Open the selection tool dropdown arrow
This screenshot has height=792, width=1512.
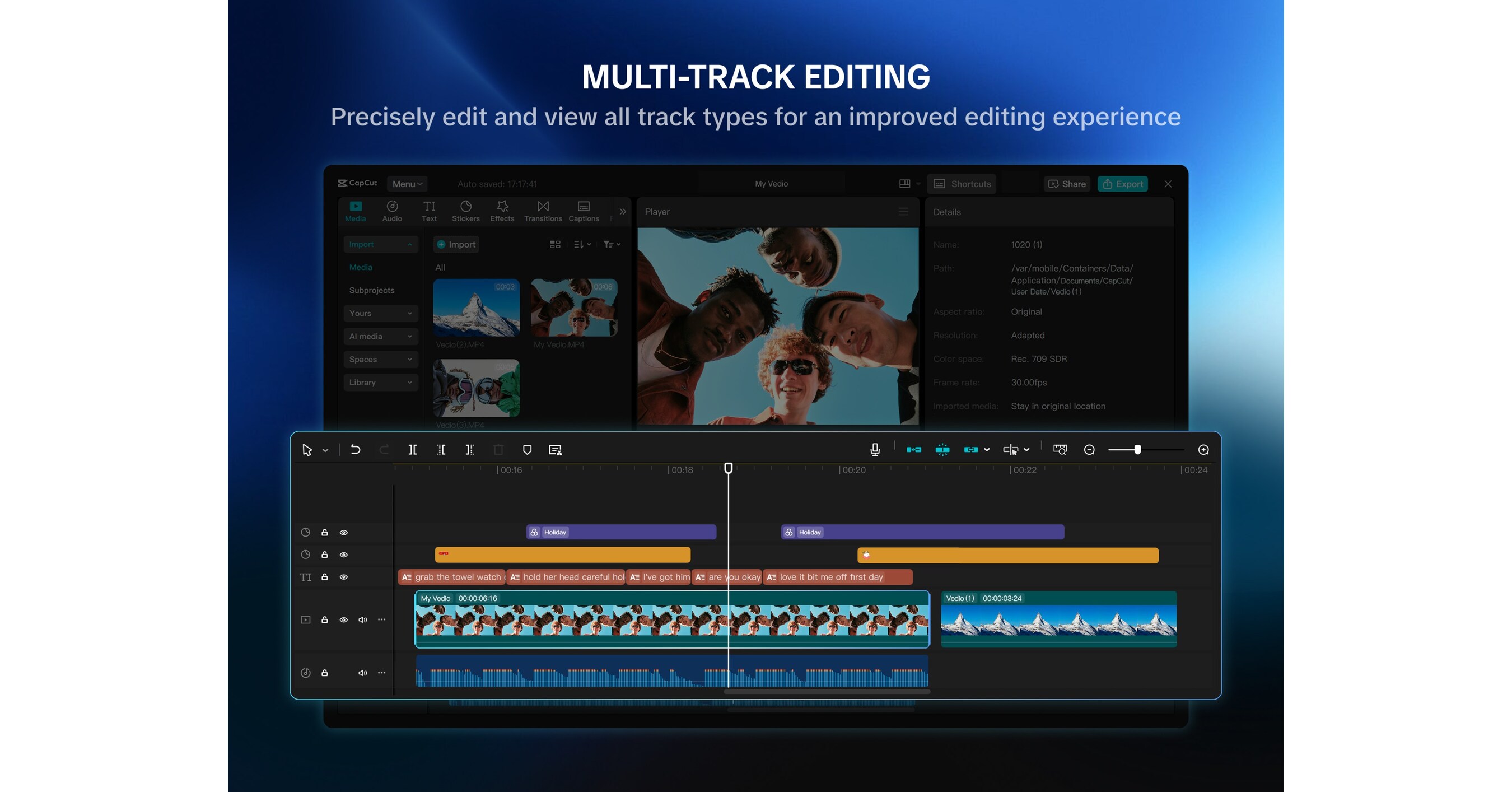tap(325, 450)
